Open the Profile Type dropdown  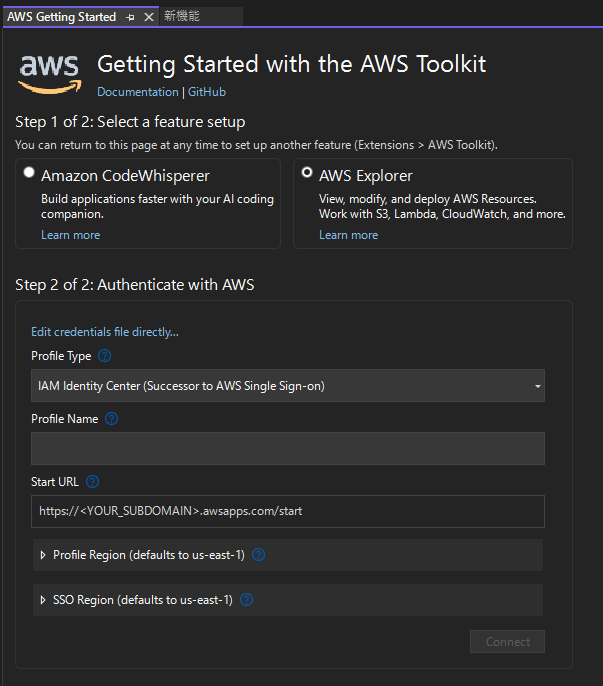[287, 386]
